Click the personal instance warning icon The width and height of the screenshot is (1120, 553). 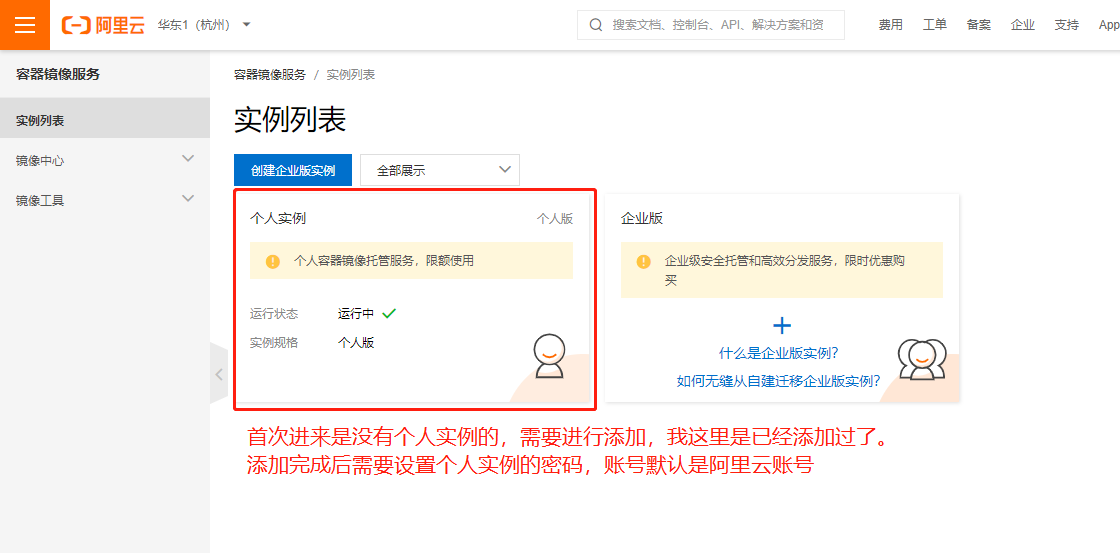[x=273, y=261]
